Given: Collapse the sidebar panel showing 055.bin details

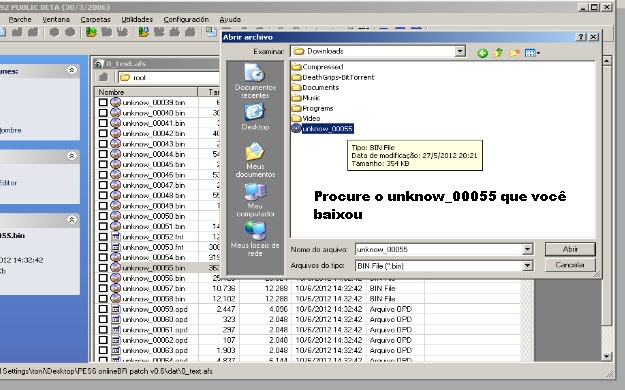Looking at the screenshot, I should tap(72, 219).
